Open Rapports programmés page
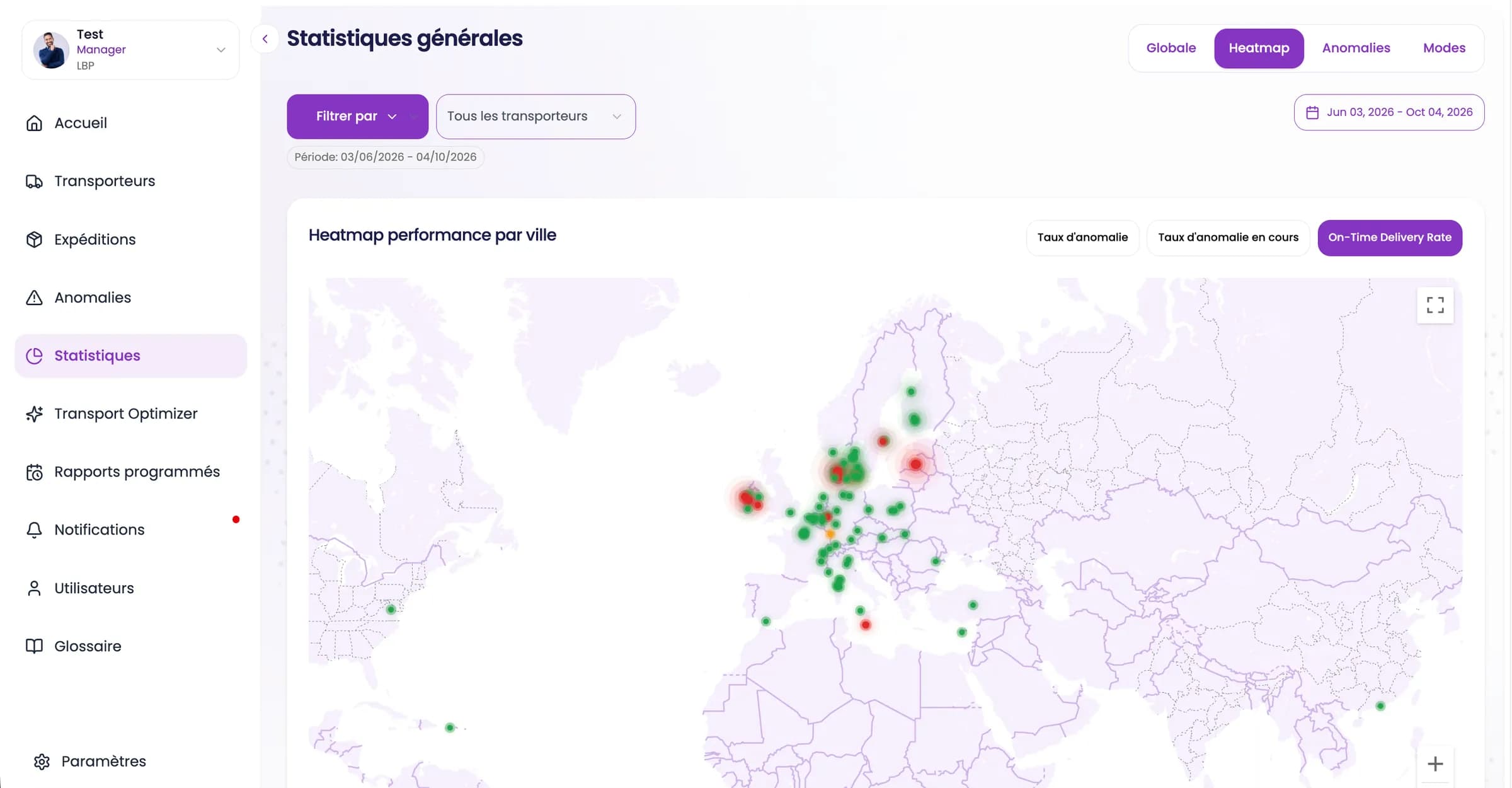This screenshot has height=788, width=1512. 130,472
